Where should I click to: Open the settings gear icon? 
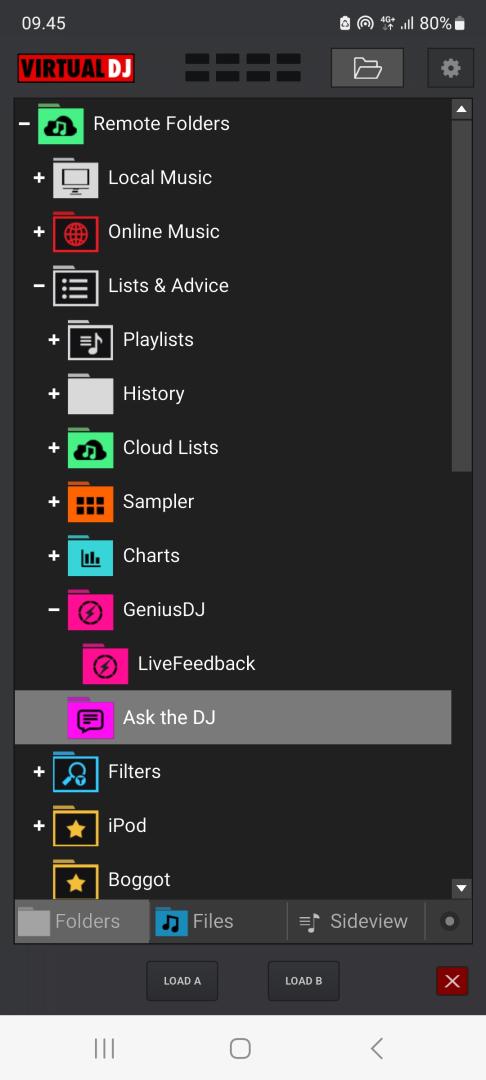(x=450, y=68)
